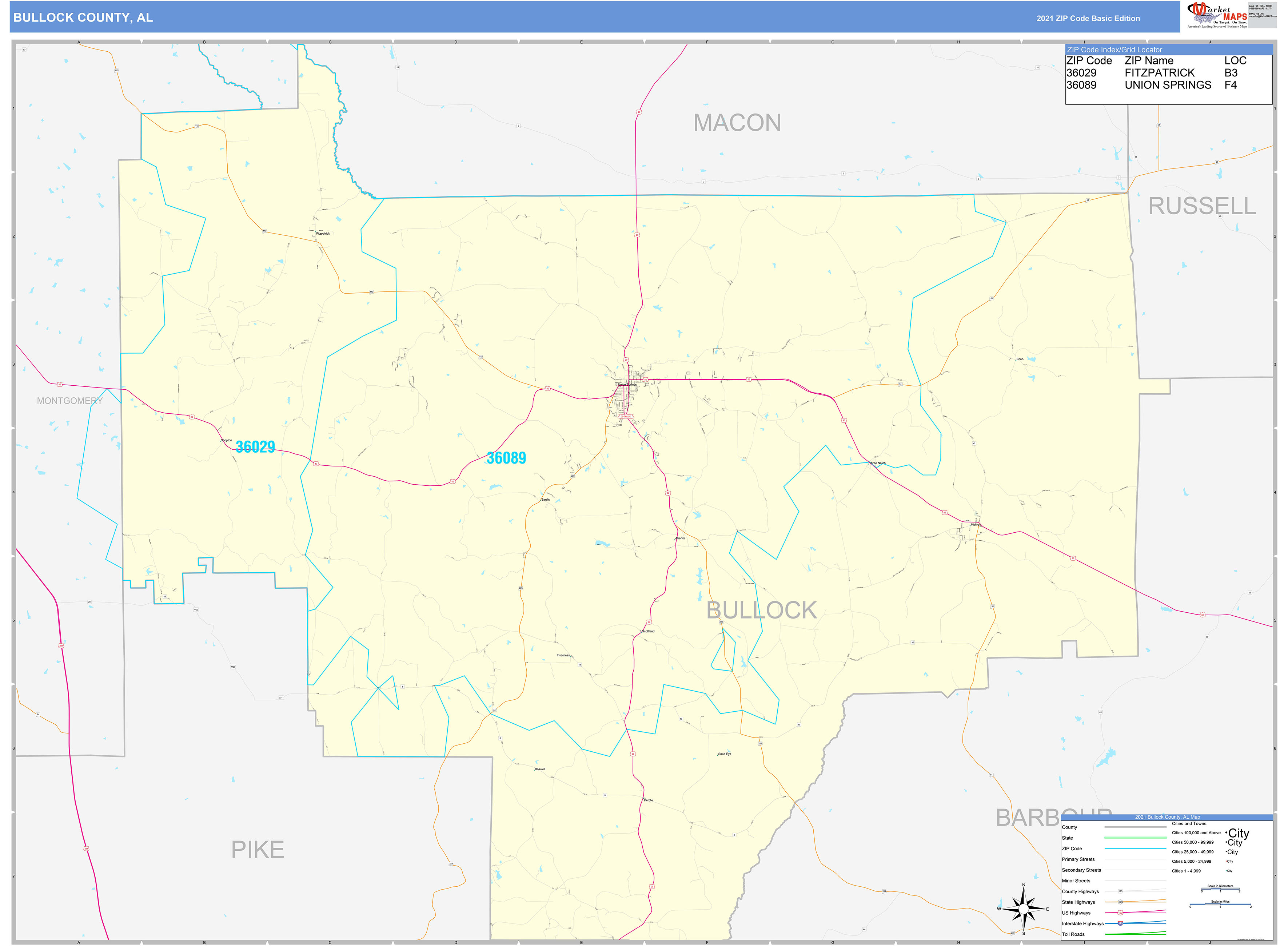Click the "Minor Streets" legend label
Screen dimensions: 1288x946
pos(1076,881)
